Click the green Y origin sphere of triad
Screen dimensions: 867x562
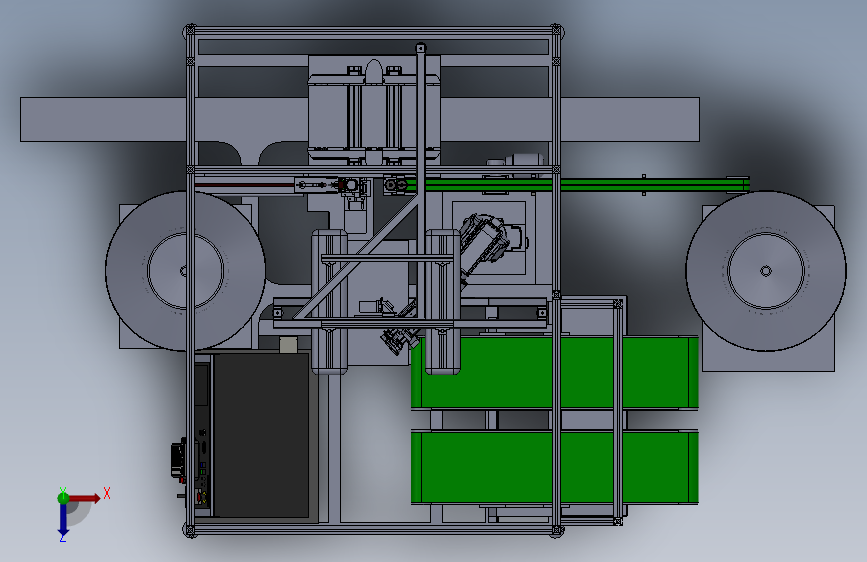(x=63, y=498)
